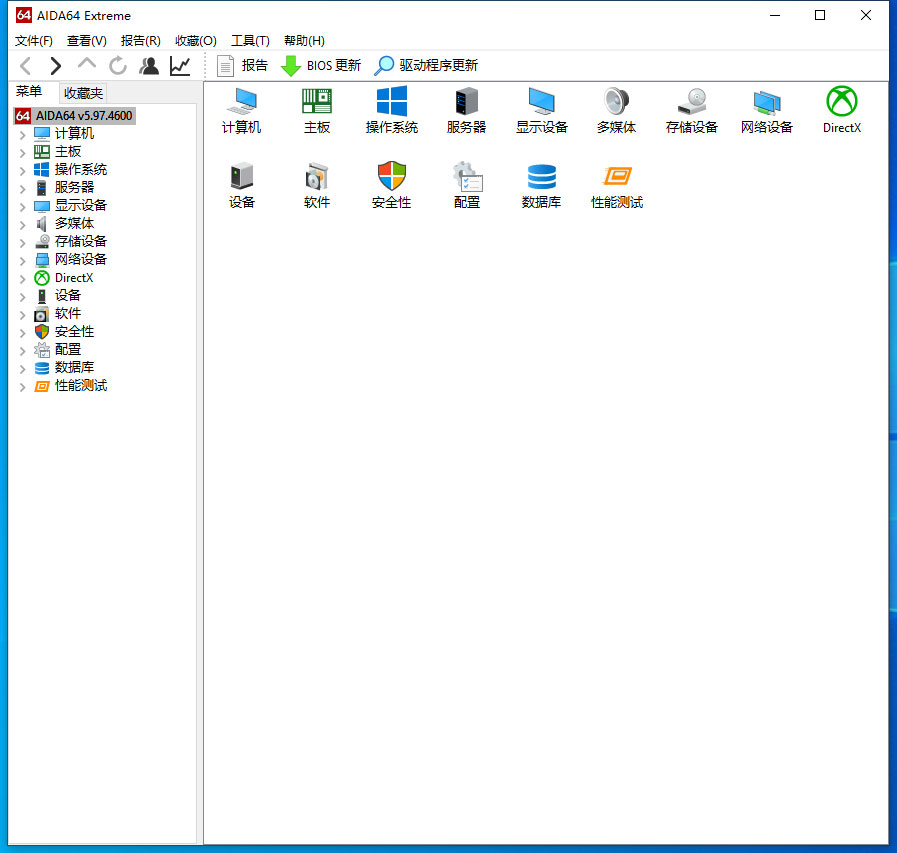Viewport: 897px width, 853px height.
Task: Click the BIOS 更新 button
Action: coord(321,66)
